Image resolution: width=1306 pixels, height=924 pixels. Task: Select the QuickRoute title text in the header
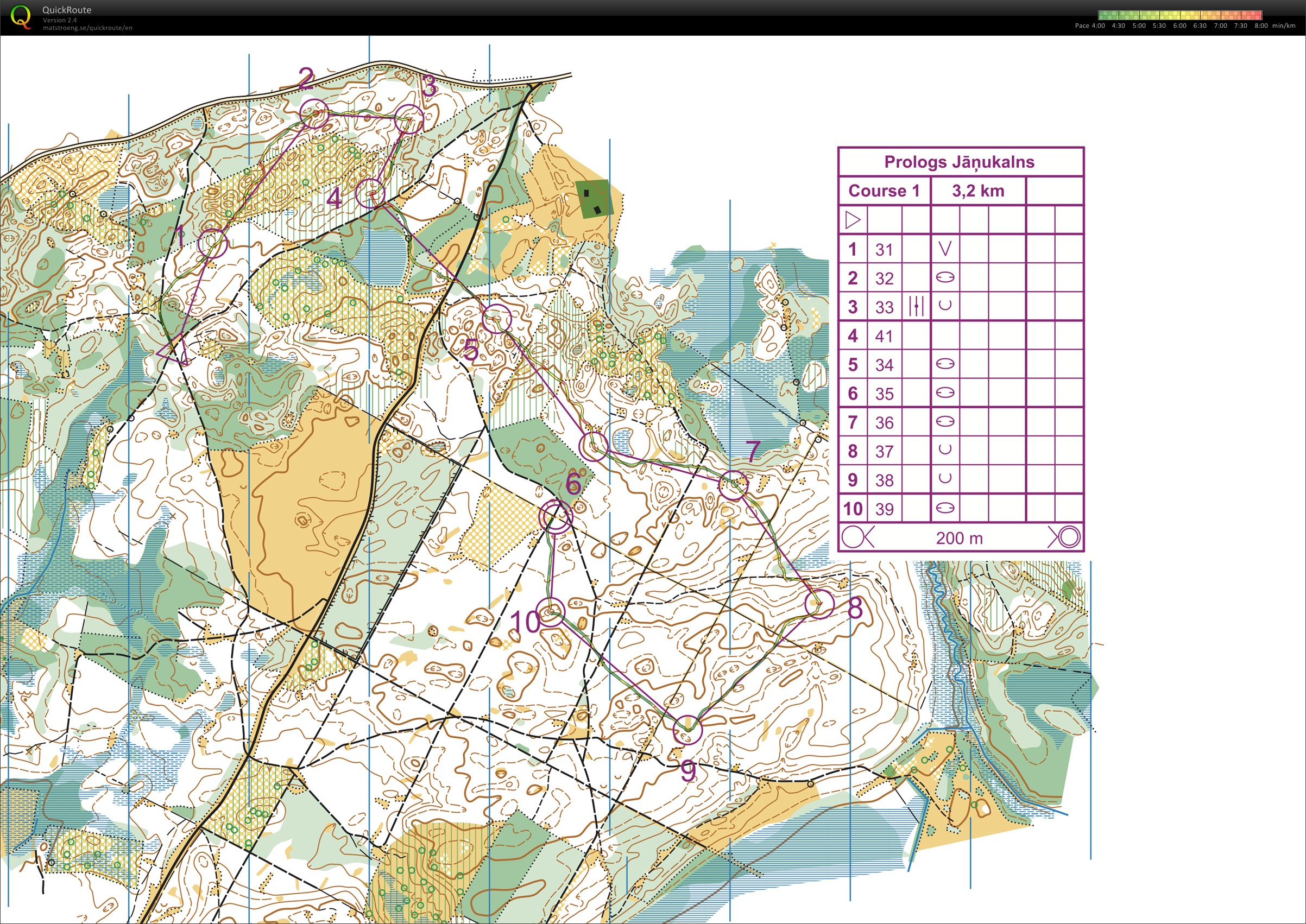[67, 10]
